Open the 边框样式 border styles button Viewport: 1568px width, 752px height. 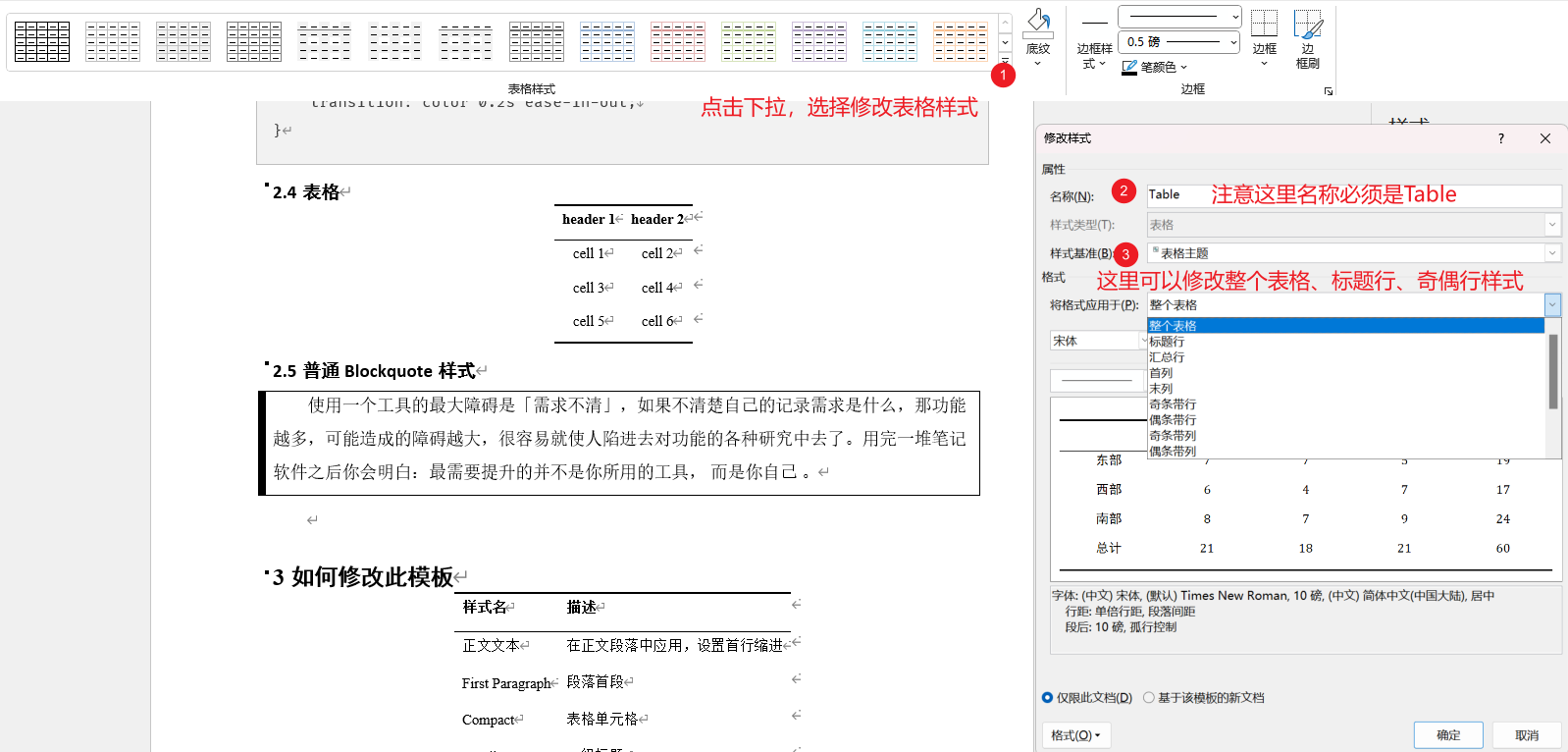(1094, 41)
